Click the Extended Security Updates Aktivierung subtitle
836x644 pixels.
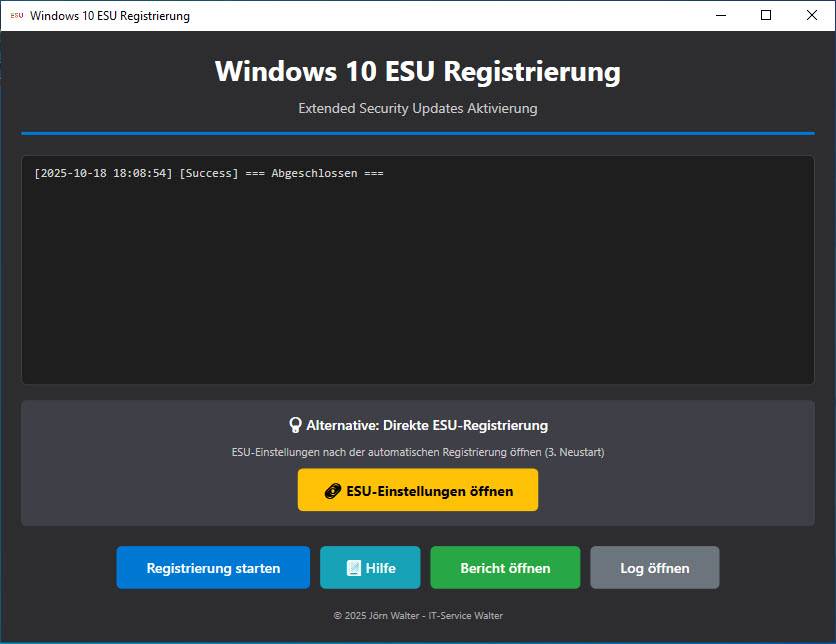pyautogui.click(x=417, y=108)
